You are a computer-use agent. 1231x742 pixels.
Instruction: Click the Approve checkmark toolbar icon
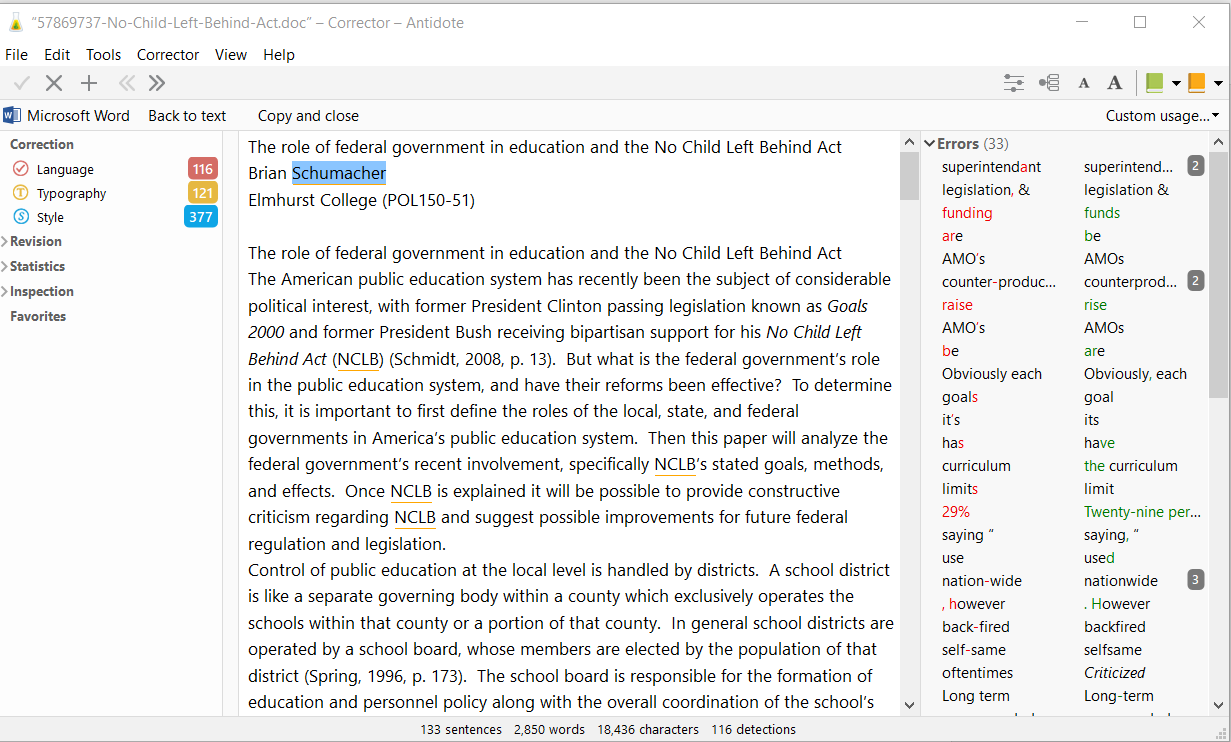(22, 83)
